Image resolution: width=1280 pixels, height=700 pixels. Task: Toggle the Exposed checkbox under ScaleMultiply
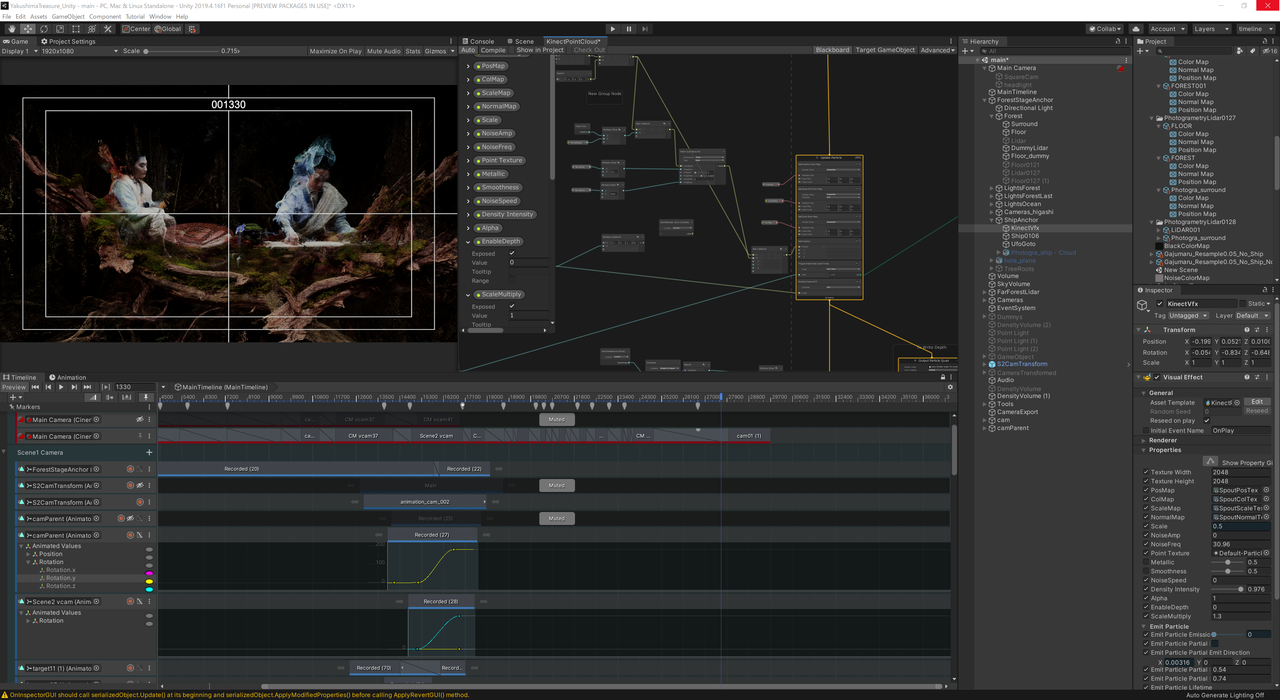point(512,307)
